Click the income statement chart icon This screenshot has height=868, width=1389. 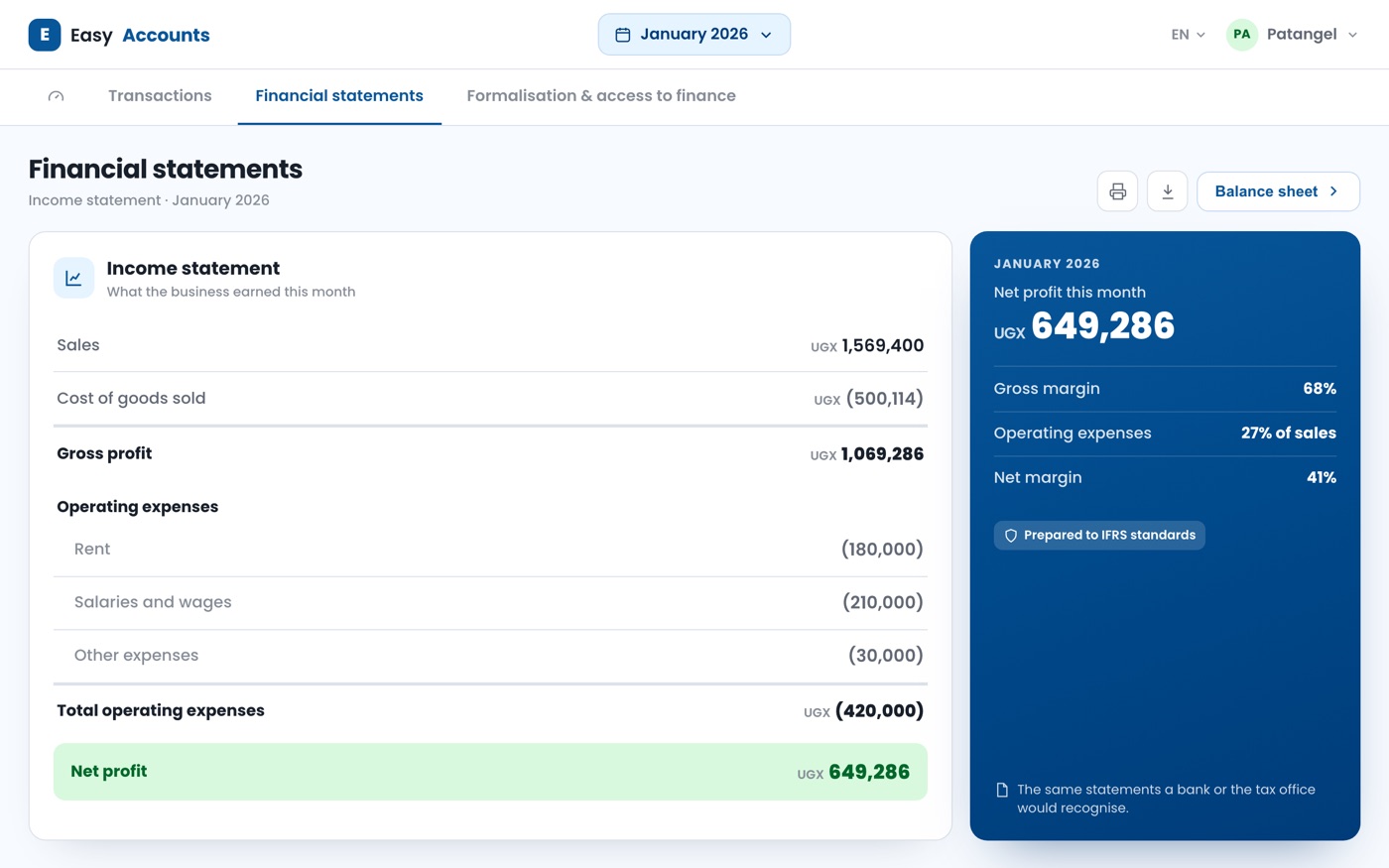[x=74, y=279]
